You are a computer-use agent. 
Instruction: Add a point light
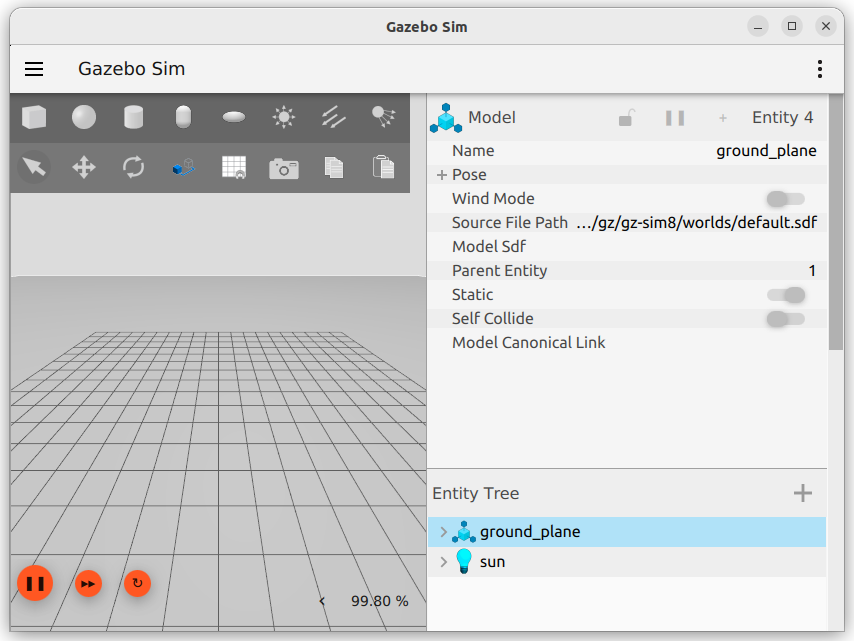(284, 118)
